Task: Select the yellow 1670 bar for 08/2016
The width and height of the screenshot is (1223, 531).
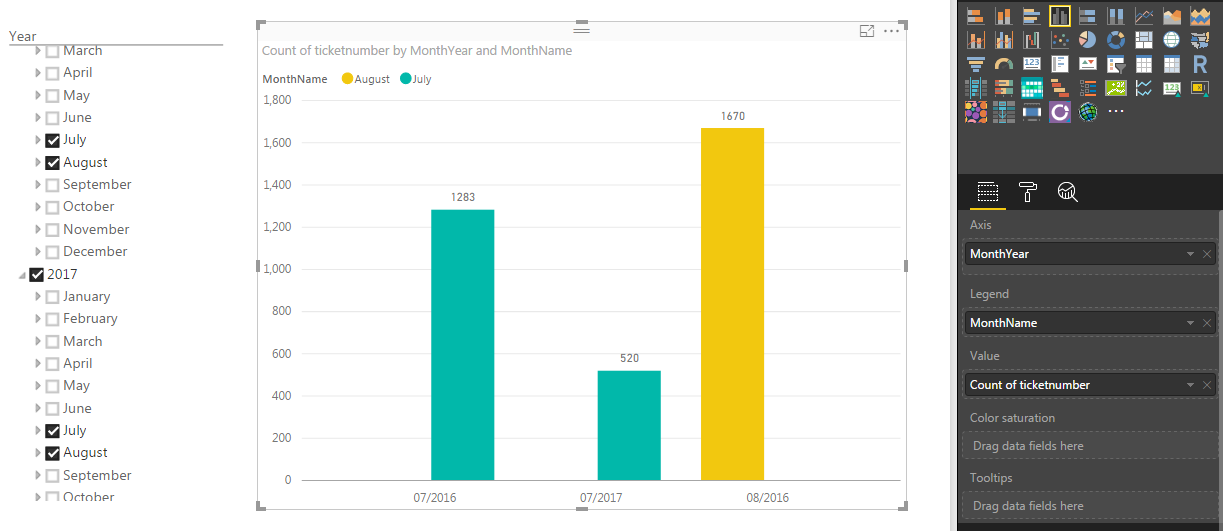Action: 732,304
